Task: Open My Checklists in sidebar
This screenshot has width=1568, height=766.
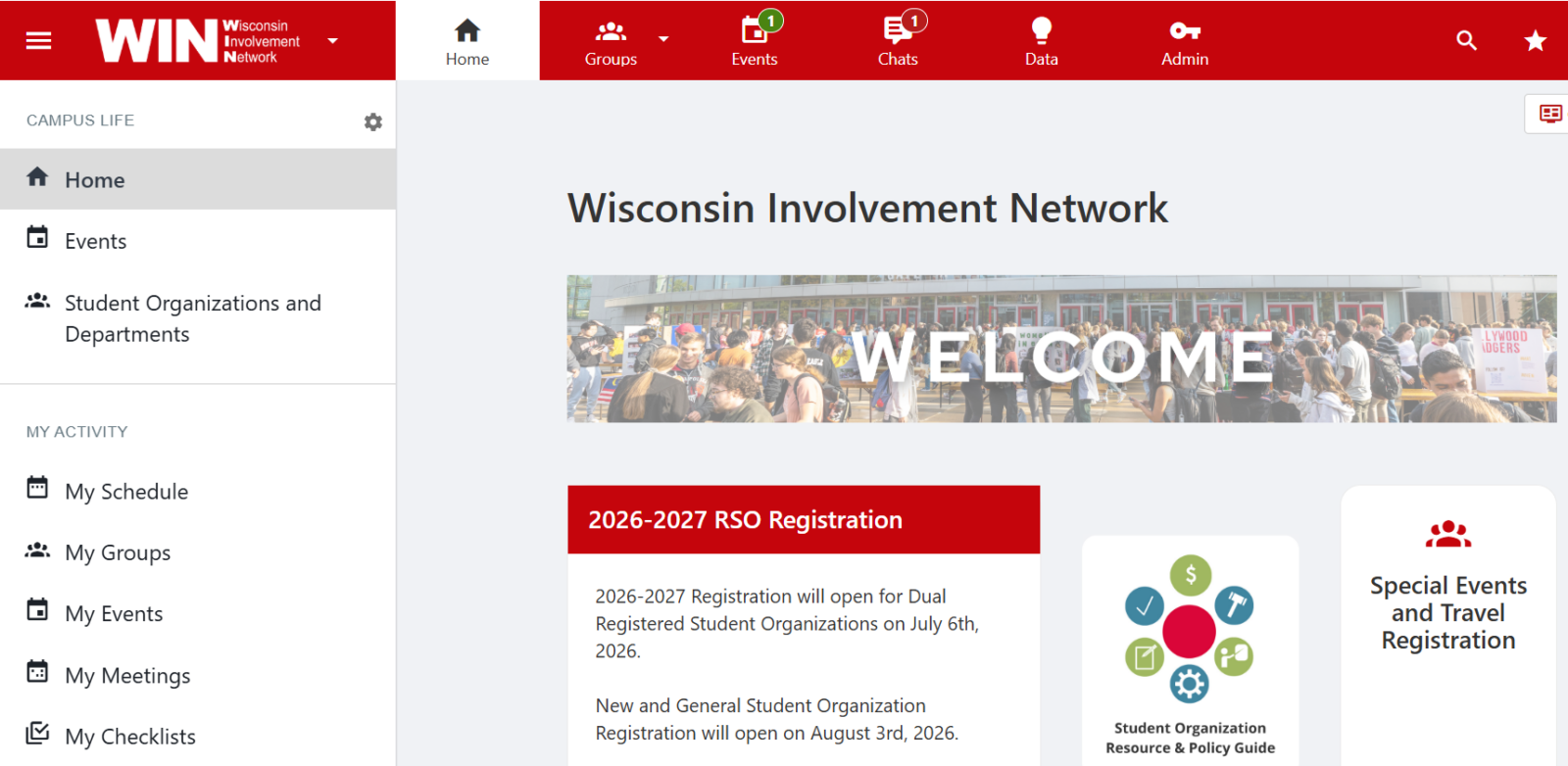Action: tap(198, 736)
